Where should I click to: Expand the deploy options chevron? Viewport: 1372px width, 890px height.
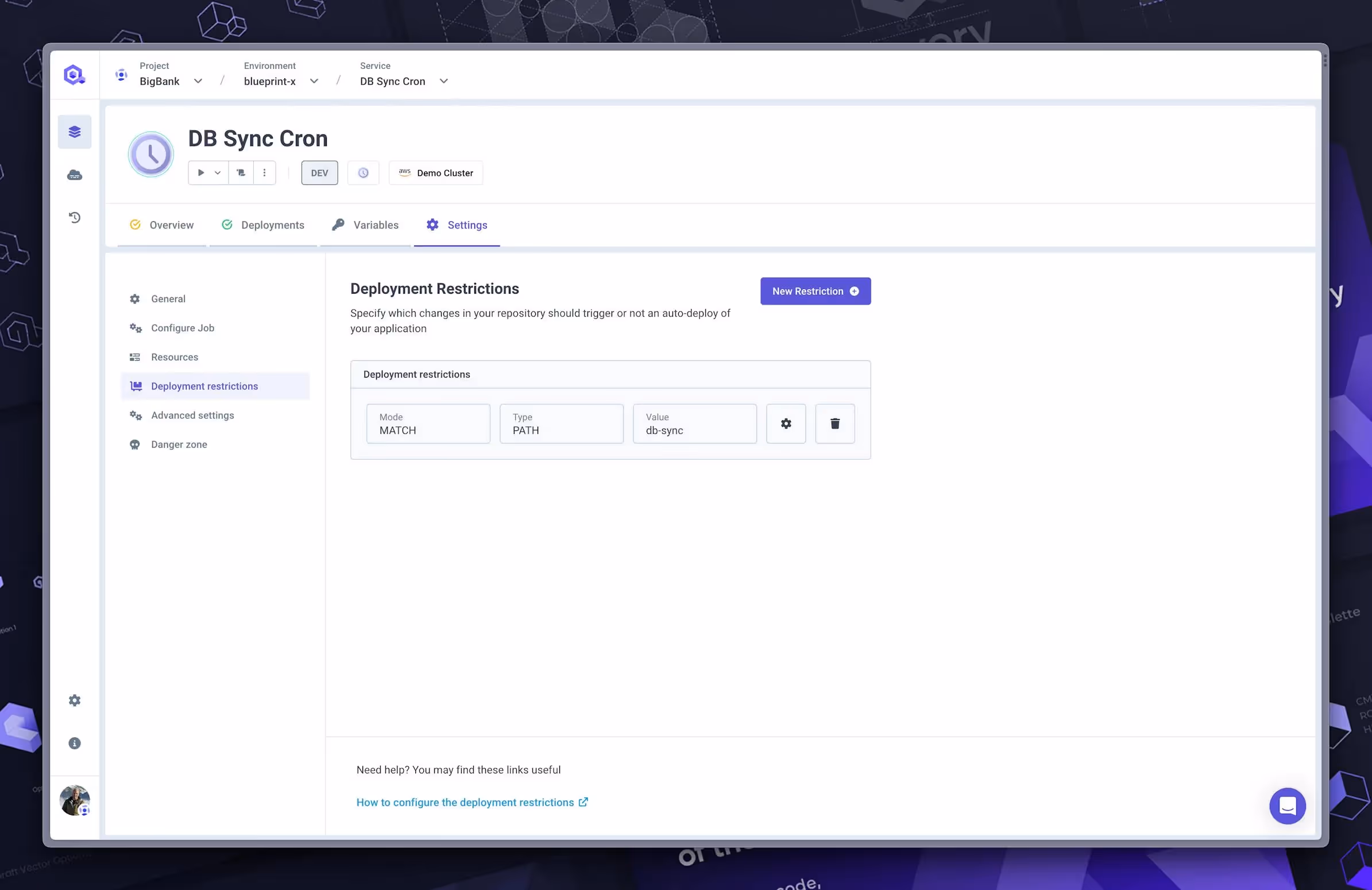(218, 172)
